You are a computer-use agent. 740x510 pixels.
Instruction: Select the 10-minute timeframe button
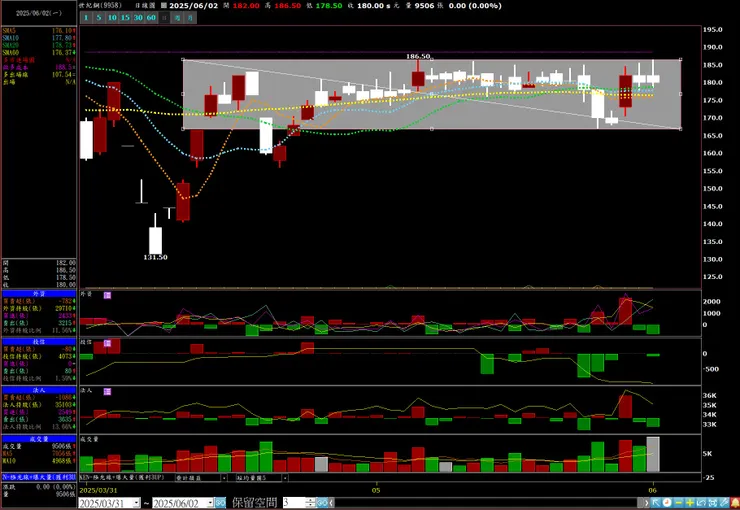pos(112,17)
